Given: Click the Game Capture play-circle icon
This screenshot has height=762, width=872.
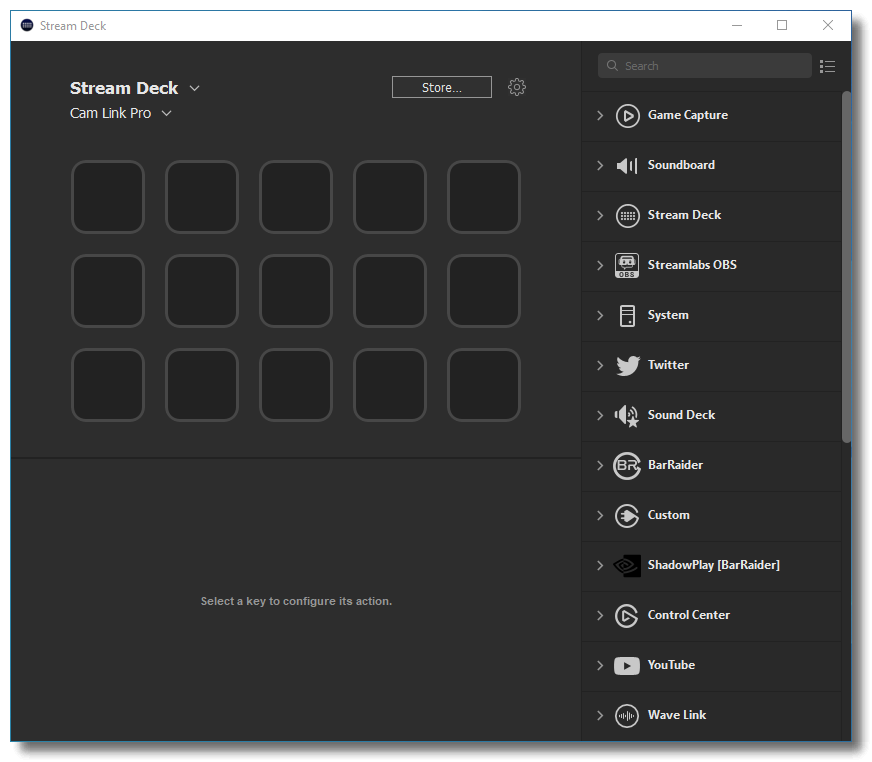Looking at the screenshot, I should point(627,116).
